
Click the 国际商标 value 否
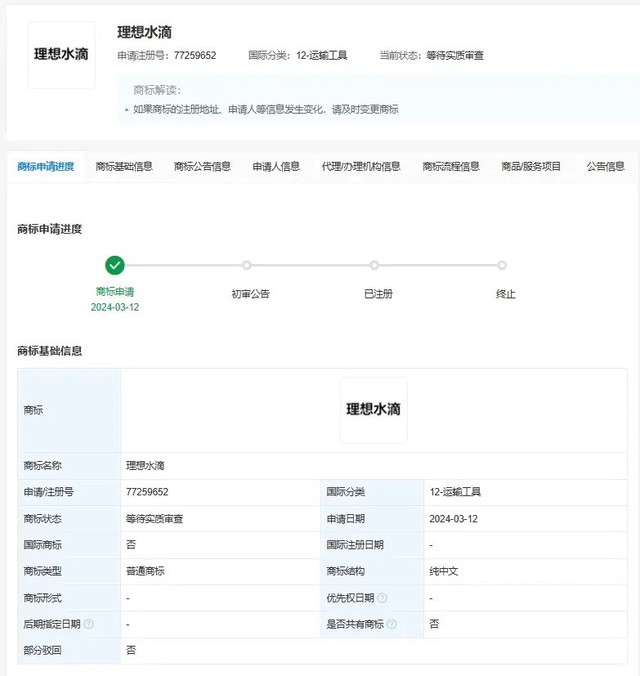click(x=131, y=545)
